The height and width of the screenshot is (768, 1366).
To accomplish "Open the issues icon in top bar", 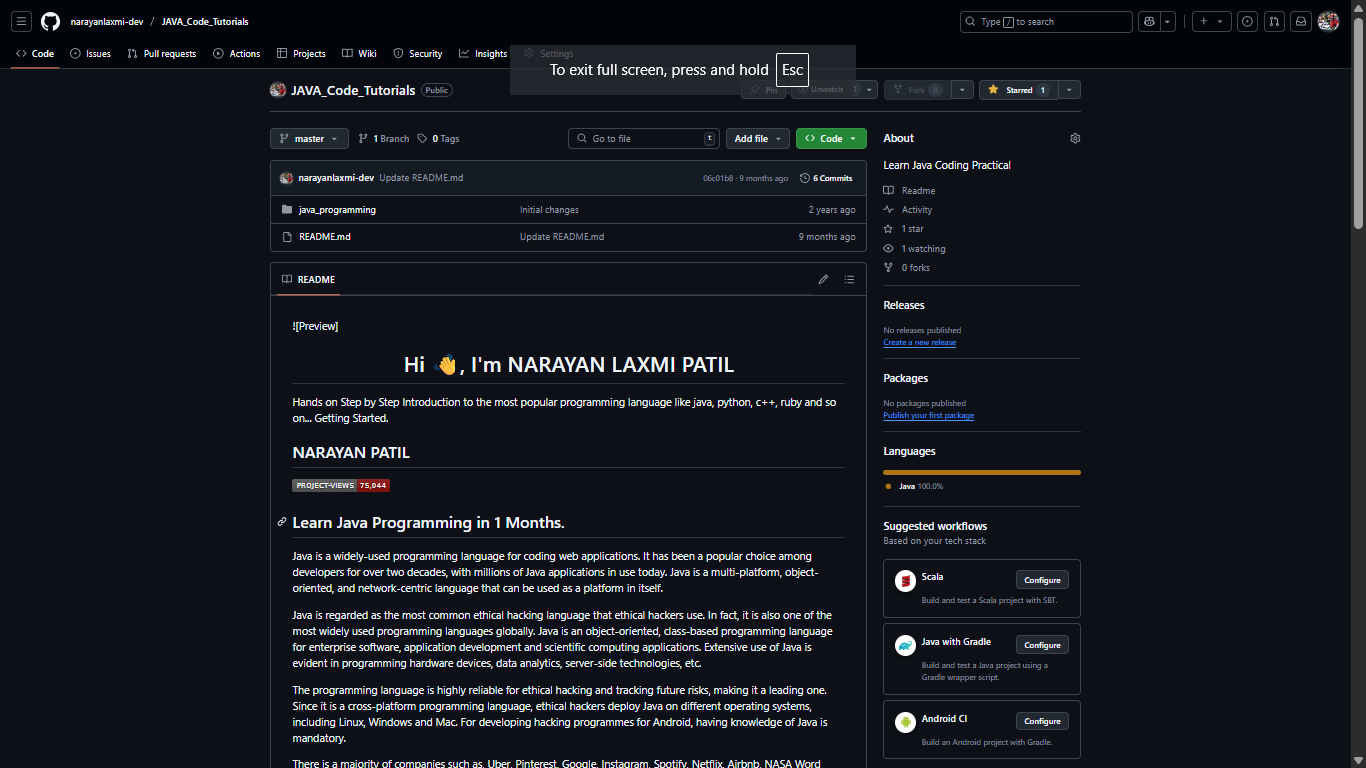I will [x=1247, y=21].
